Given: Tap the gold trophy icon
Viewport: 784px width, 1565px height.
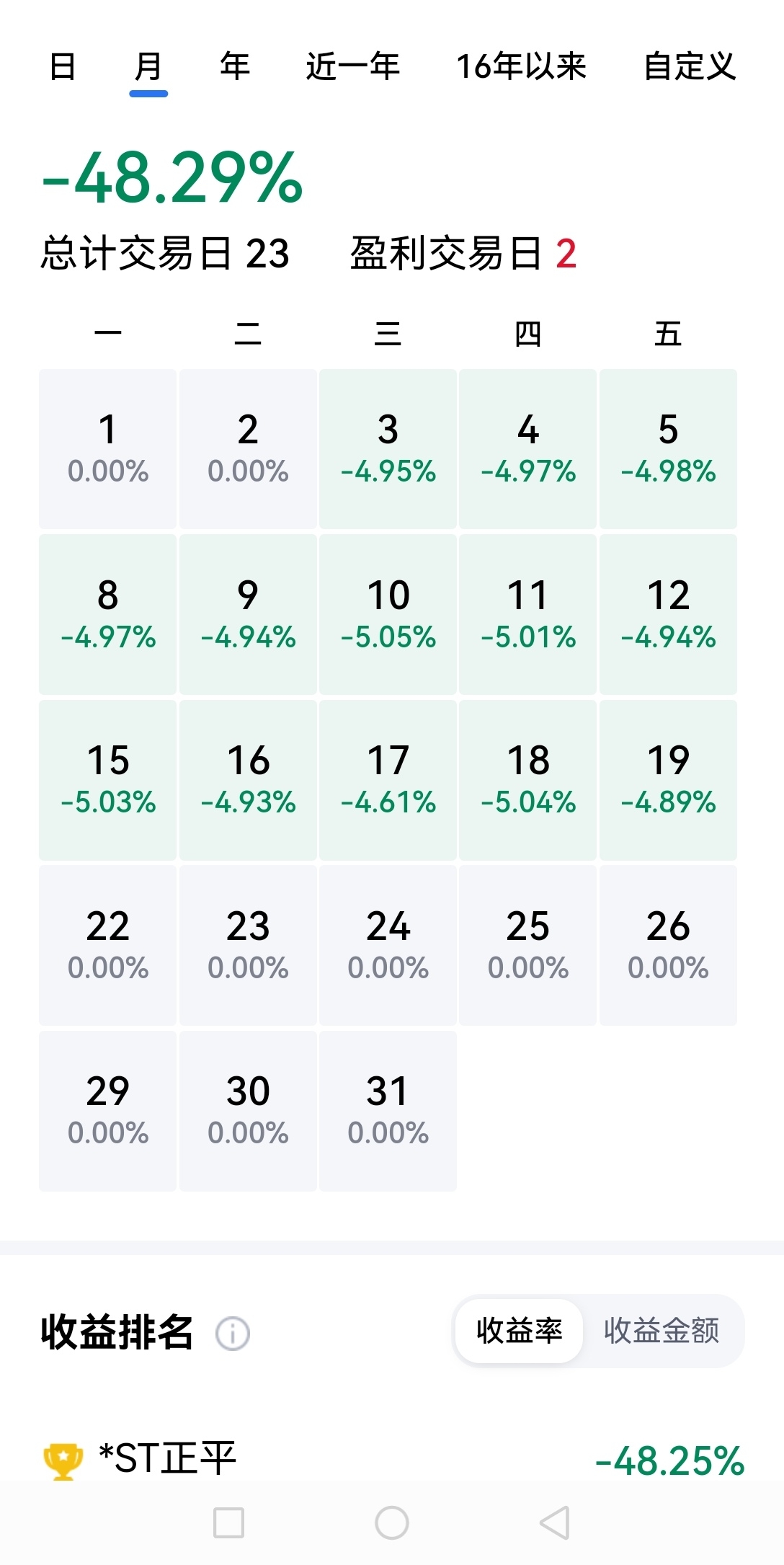Looking at the screenshot, I should [x=63, y=1460].
